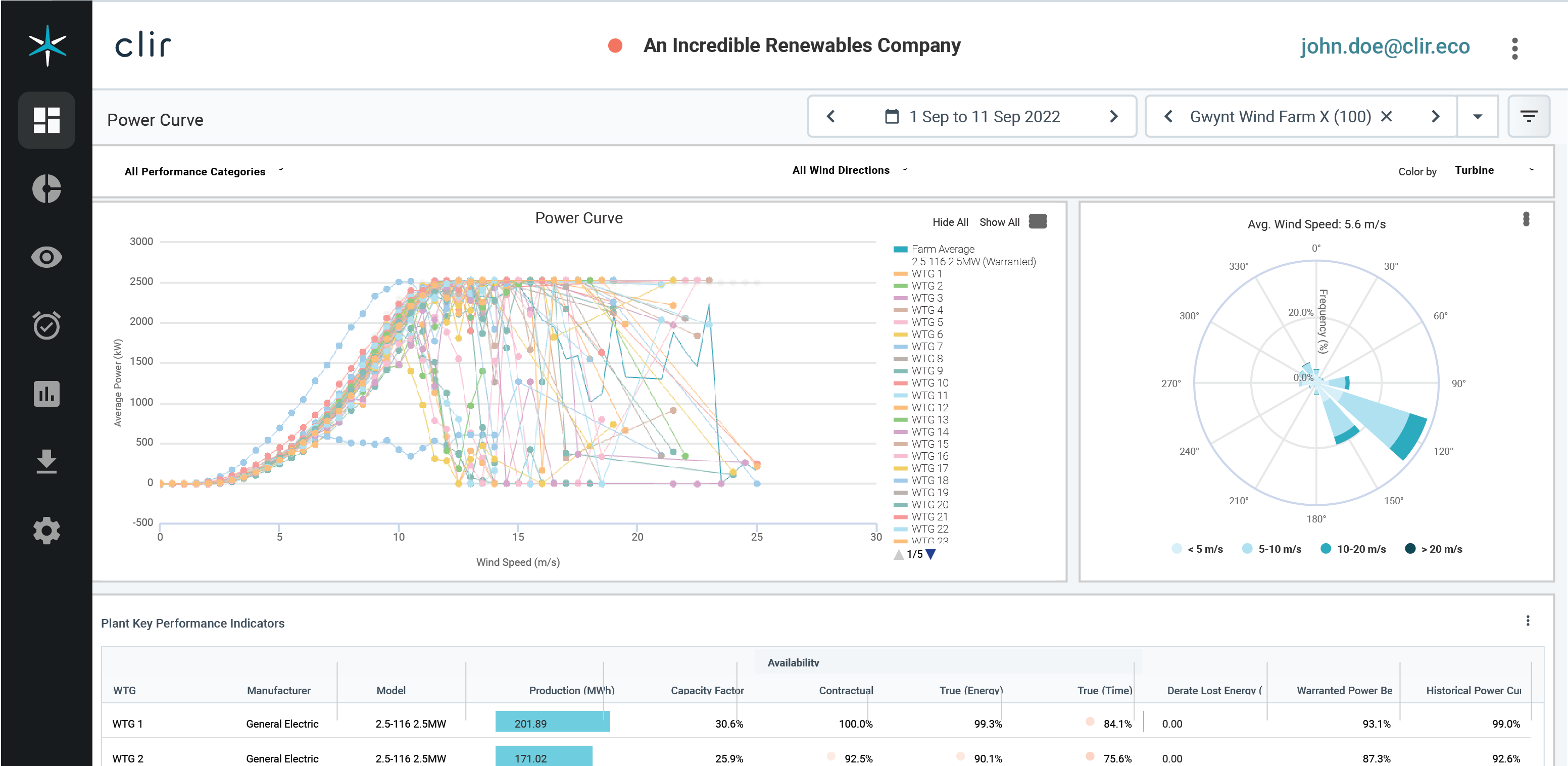Select the WTG 2 row name cell

coord(128,758)
